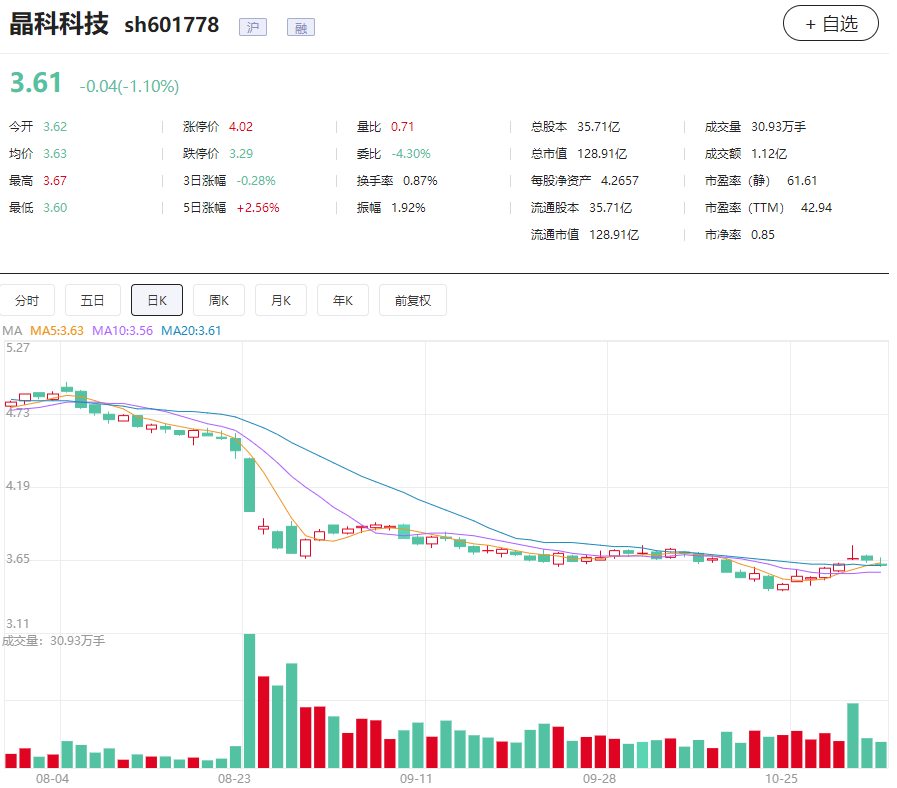
Task: Select the 日K chart tab
Action: 157,300
